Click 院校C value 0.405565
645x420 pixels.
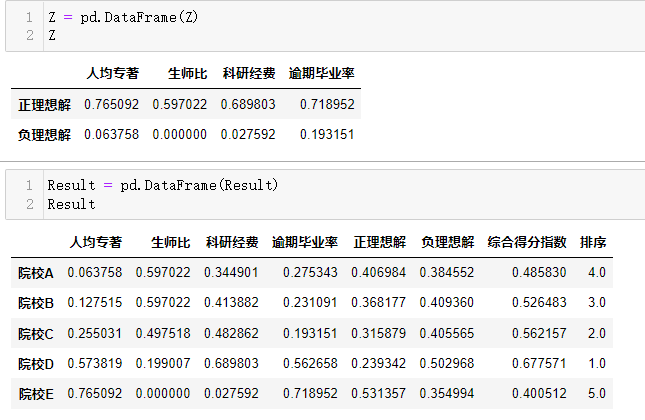coord(447,333)
